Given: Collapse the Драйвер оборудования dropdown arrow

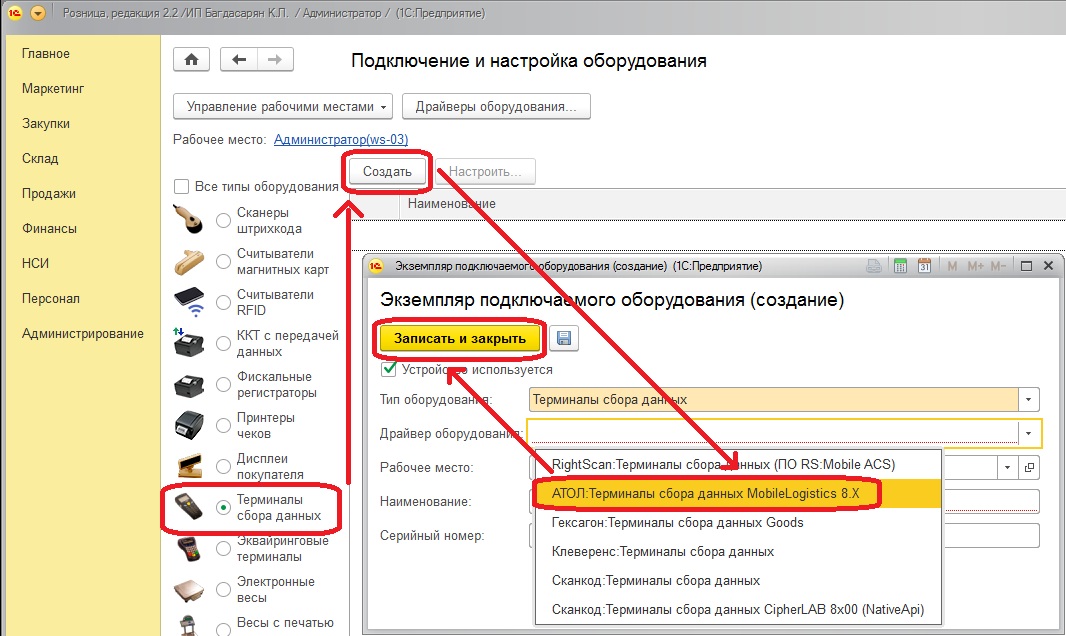Looking at the screenshot, I should 1029,434.
